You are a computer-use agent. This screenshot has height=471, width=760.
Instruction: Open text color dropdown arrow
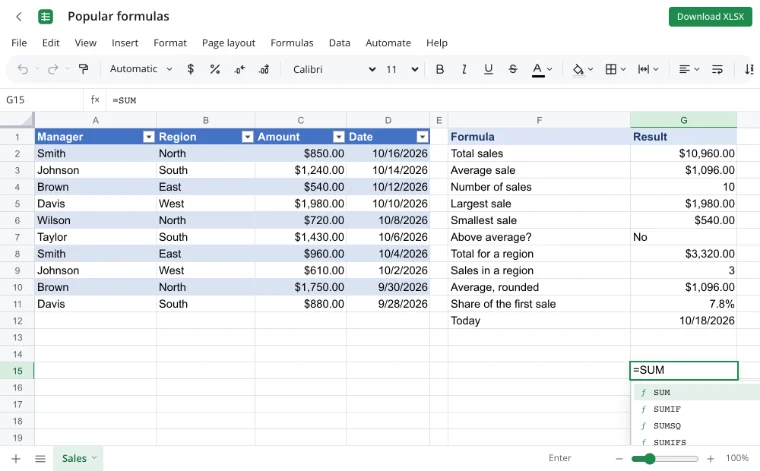550,69
